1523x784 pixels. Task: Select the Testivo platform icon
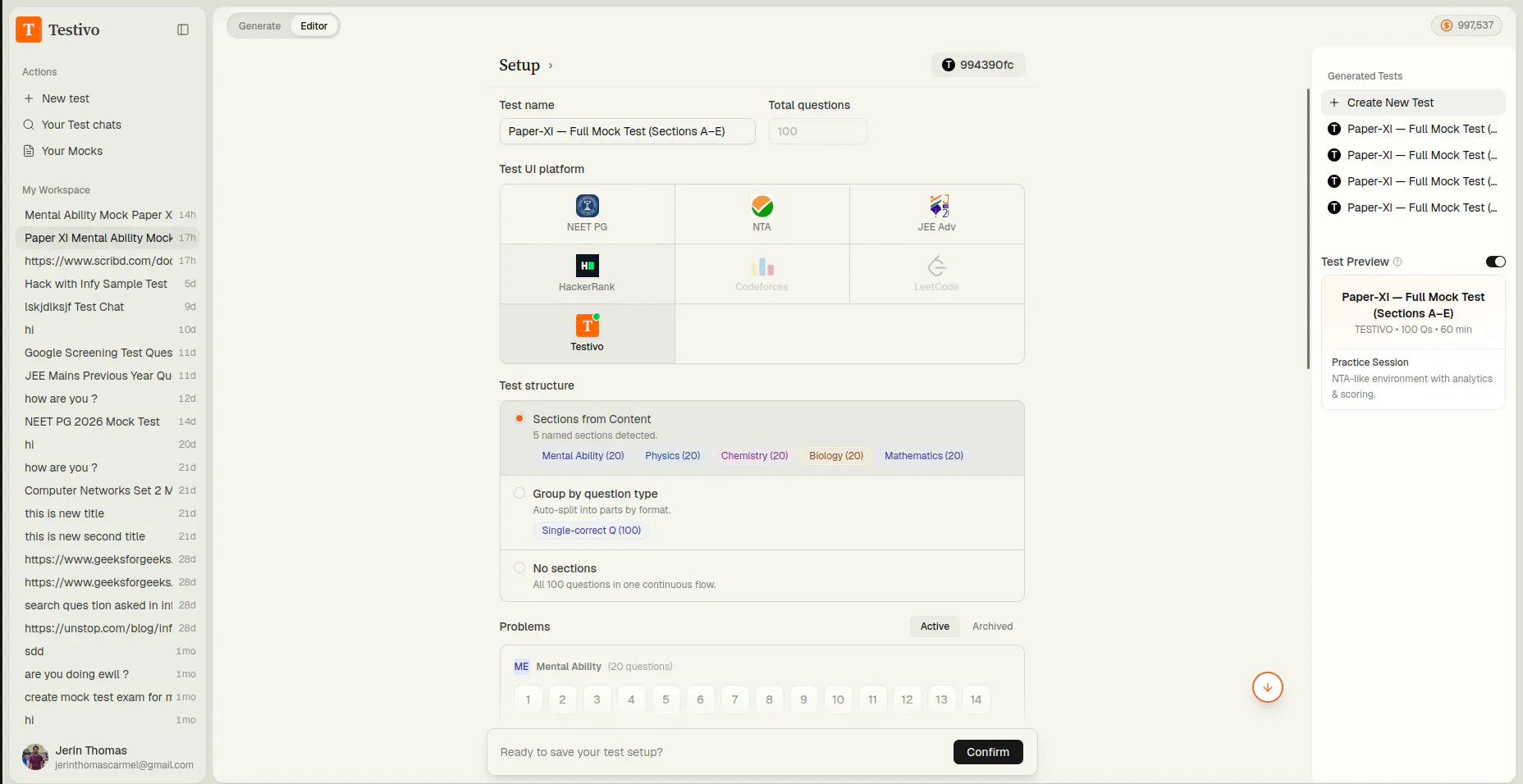point(588,326)
